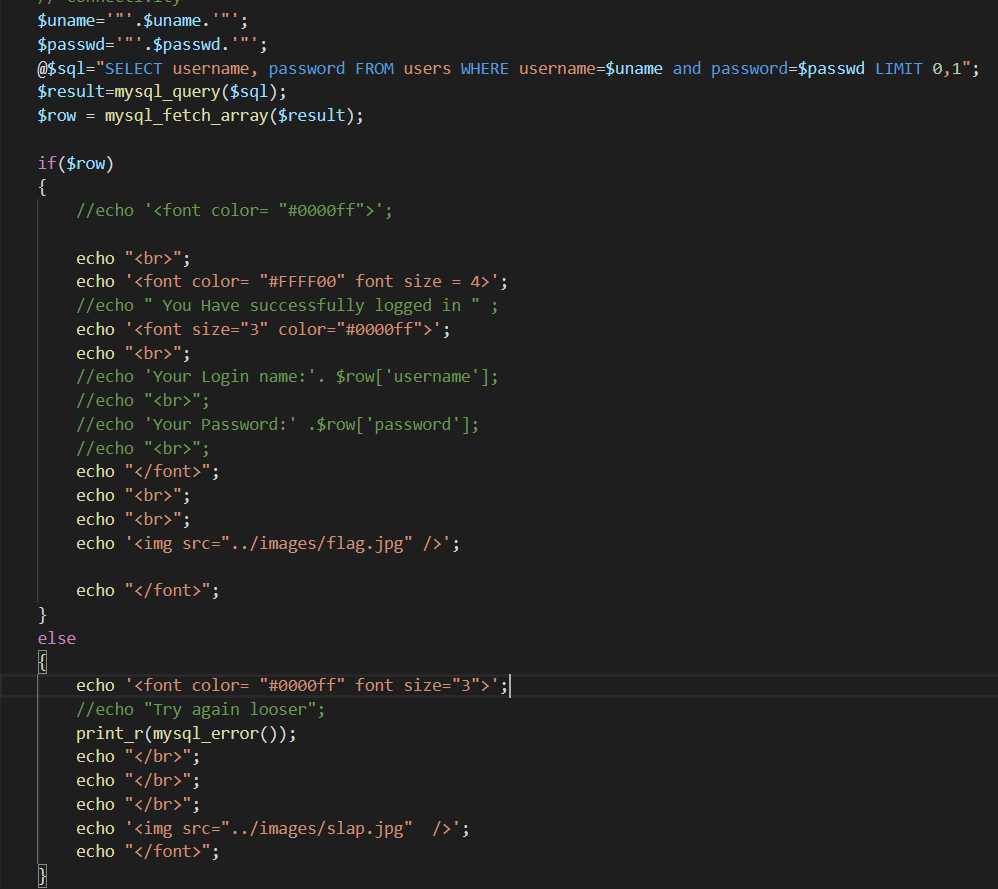The height and width of the screenshot is (889, 998).
Task: Click the echo line with font size="3" color="#0000ff"
Action: 263,330
